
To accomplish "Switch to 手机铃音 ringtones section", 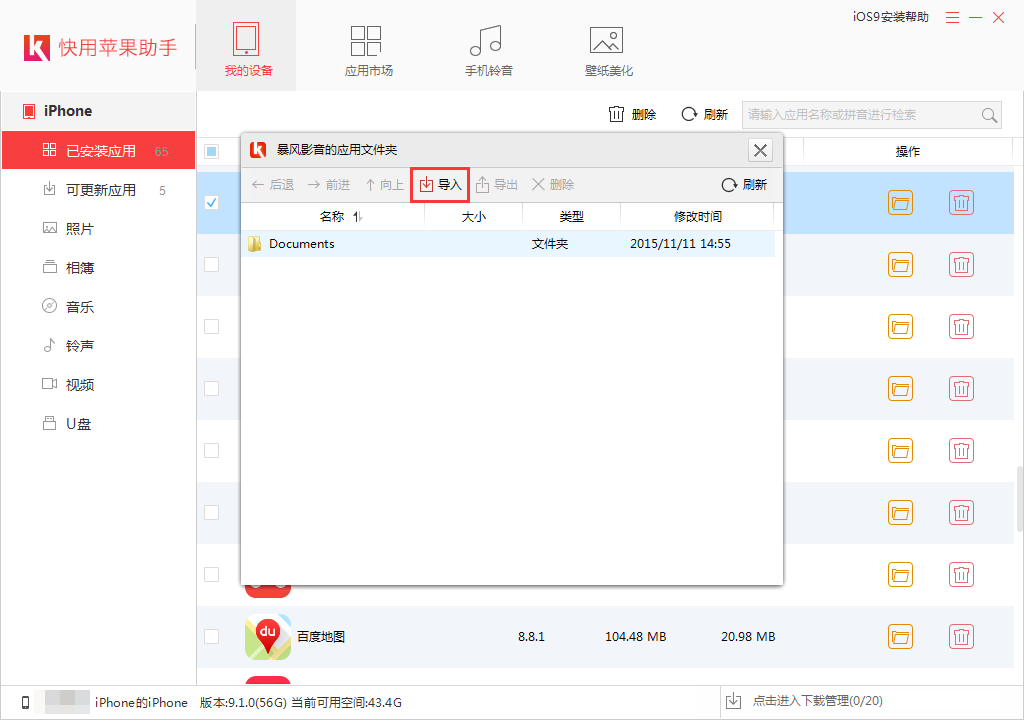I will tap(486, 45).
